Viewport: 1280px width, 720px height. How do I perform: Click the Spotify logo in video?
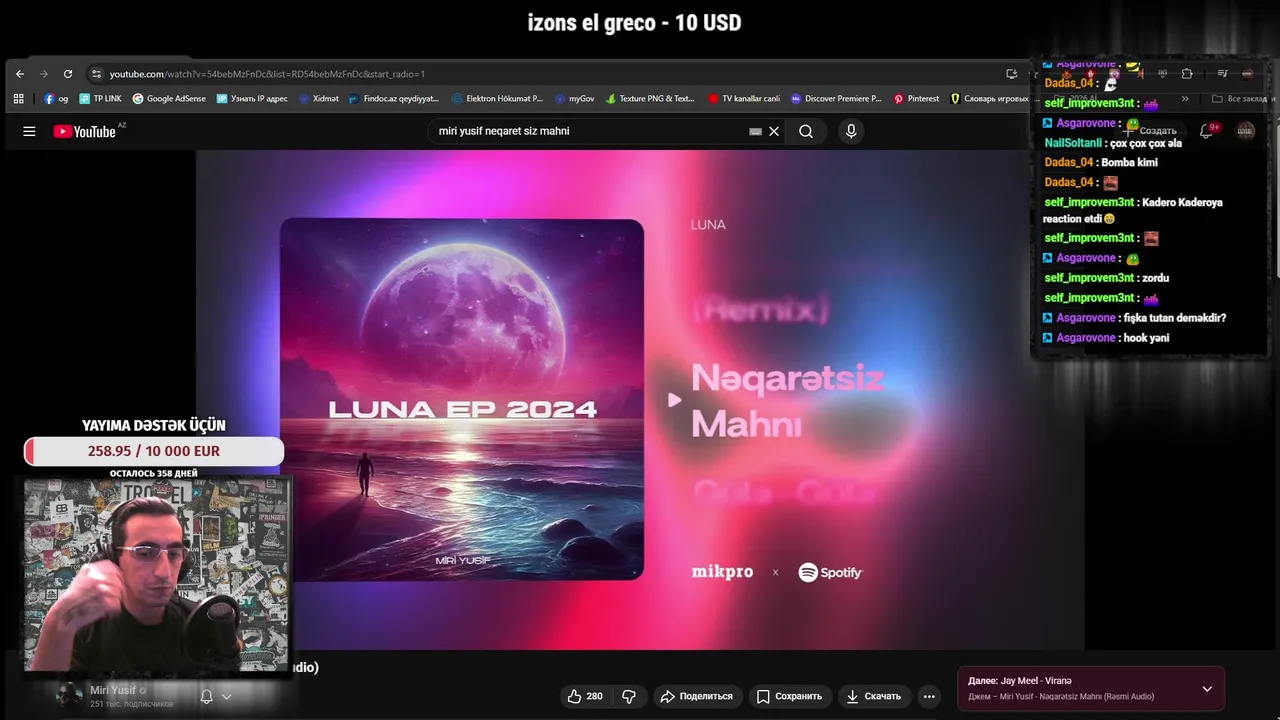(x=830, y=572)
